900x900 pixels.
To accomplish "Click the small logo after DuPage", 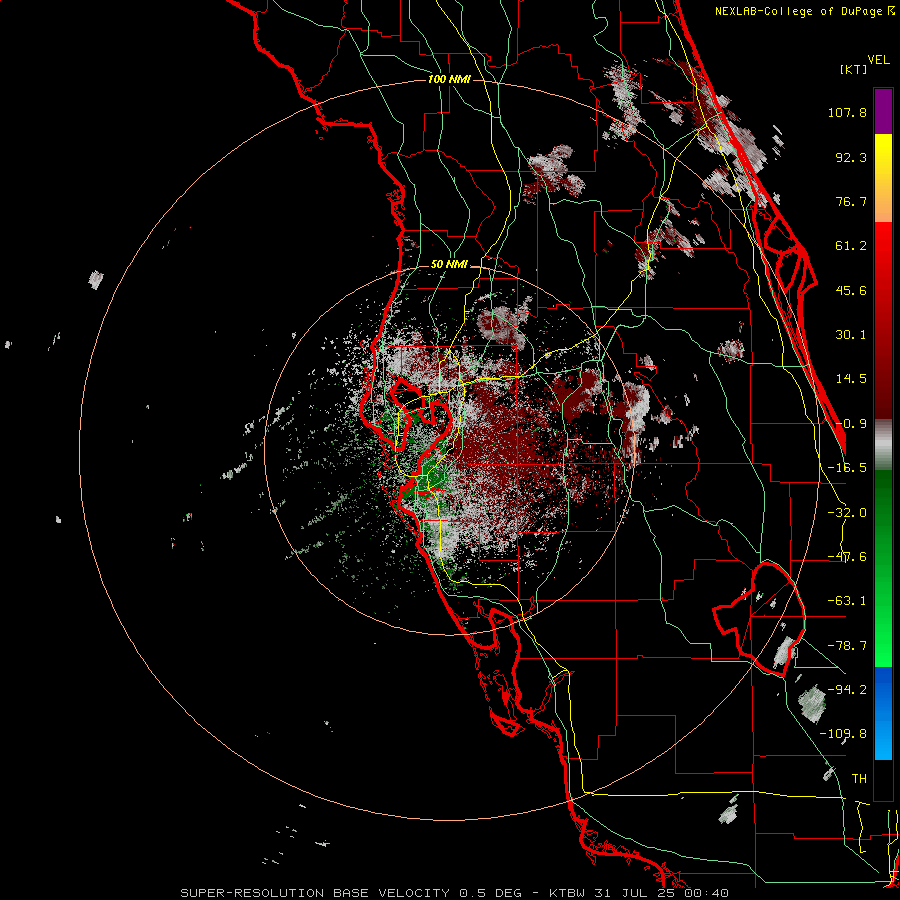I will tap(891, 10).
